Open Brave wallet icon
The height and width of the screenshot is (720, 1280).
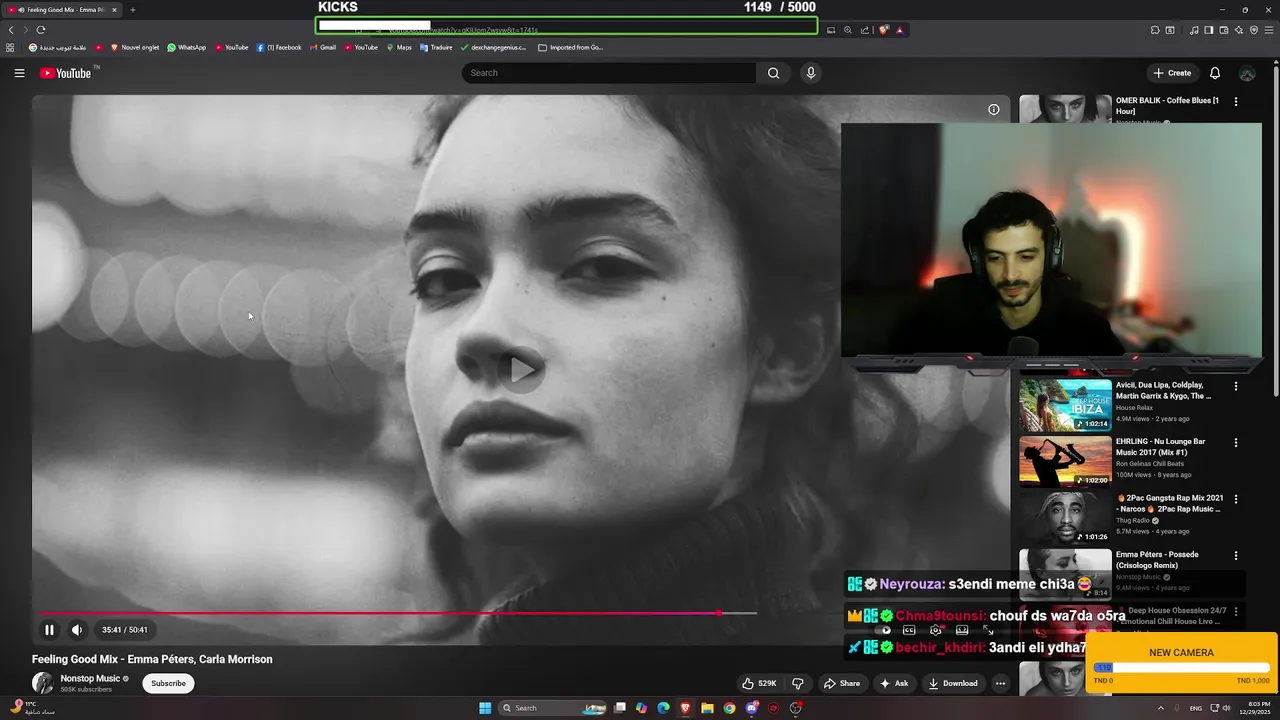[1224, 30]
